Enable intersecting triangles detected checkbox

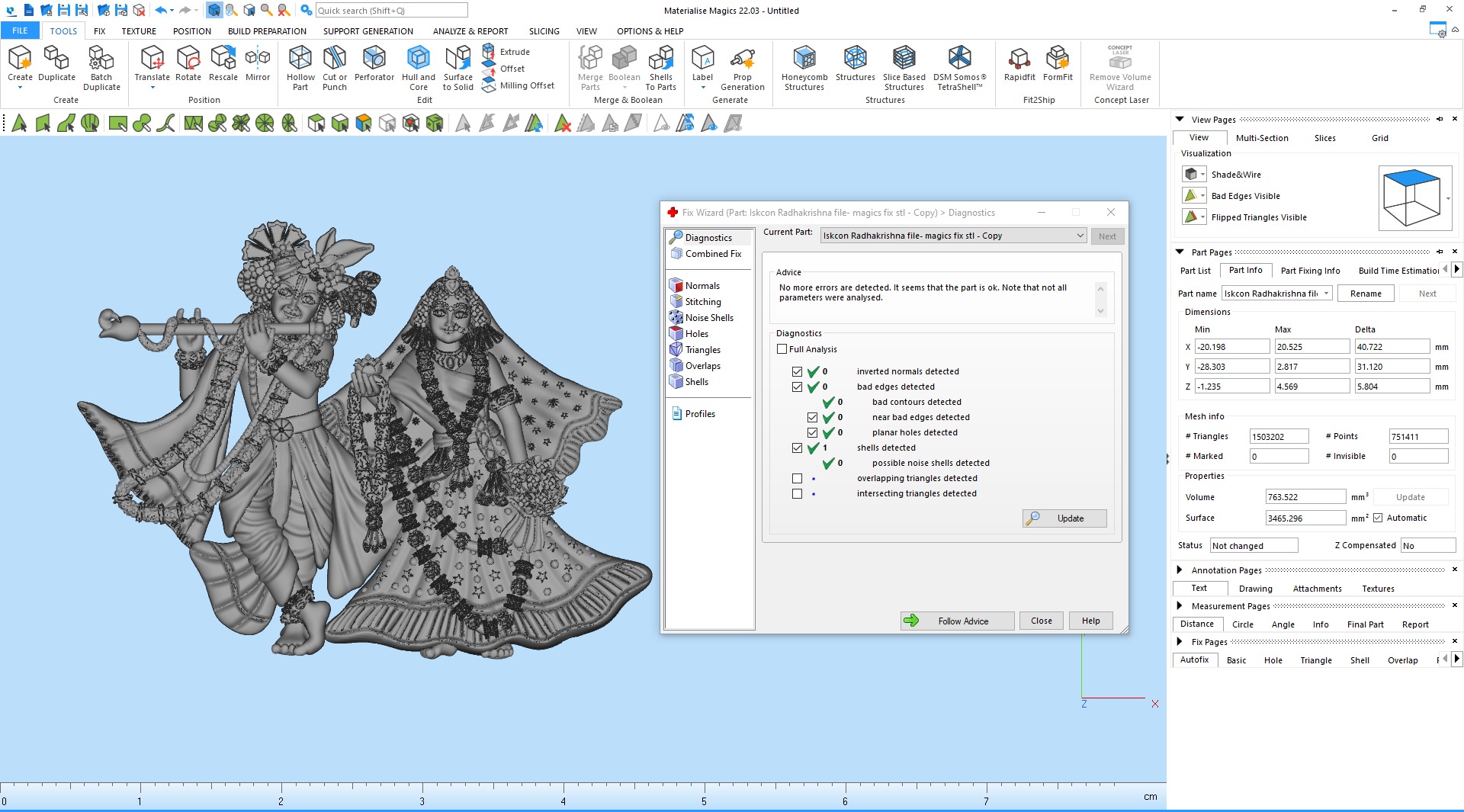(x=797, y=494)
